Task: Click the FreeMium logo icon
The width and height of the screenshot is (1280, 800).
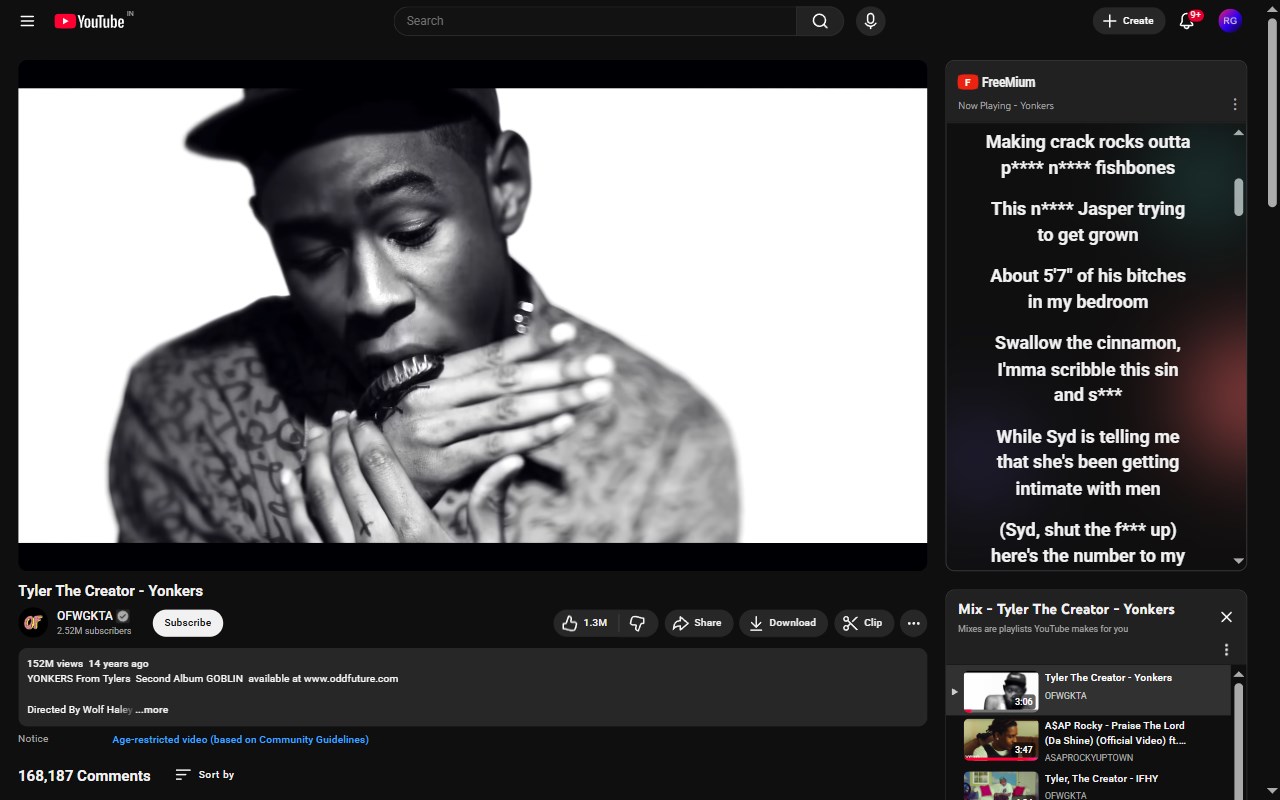Action: point(967,82)
